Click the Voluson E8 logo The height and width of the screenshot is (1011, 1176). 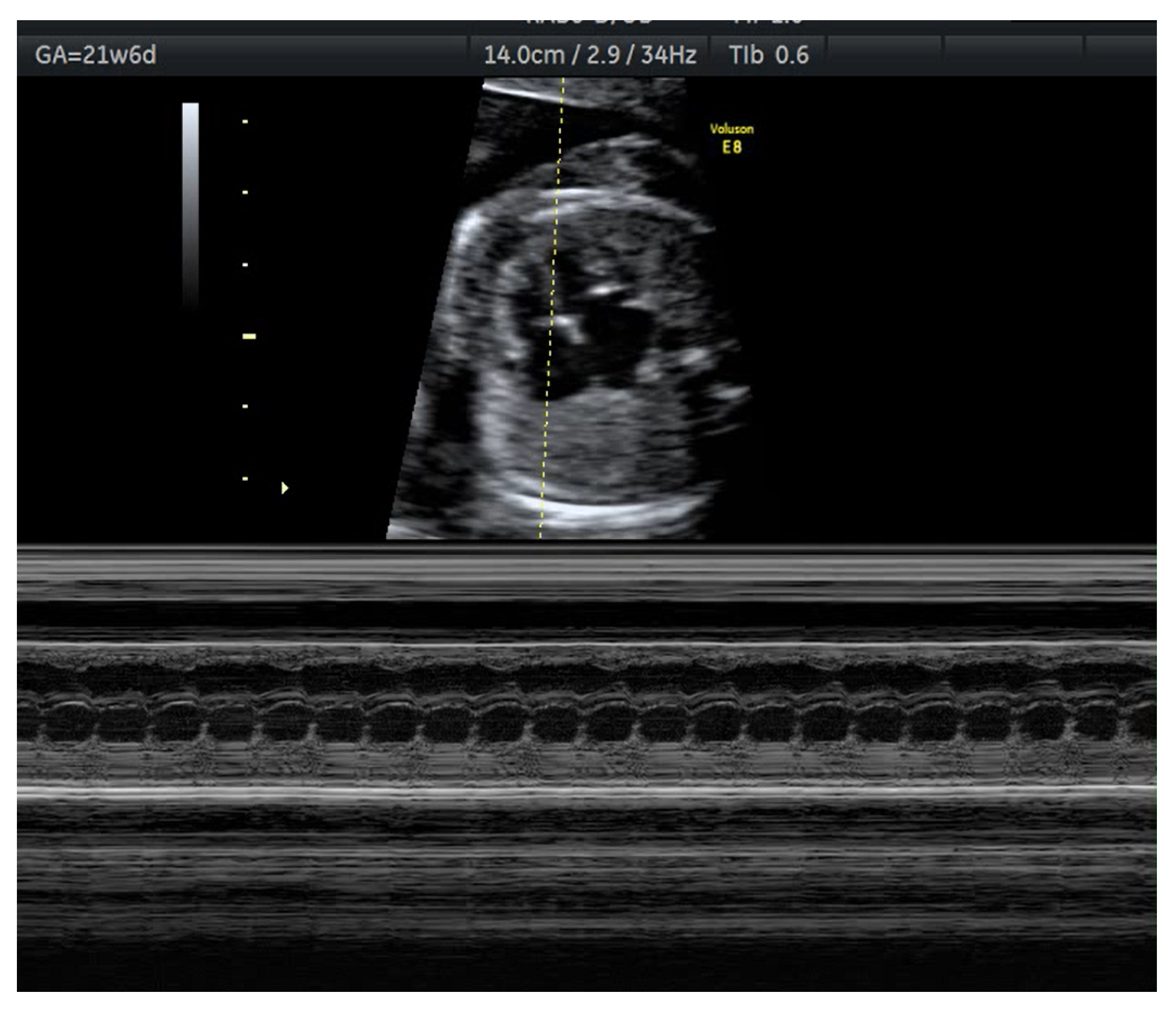pos(731,139)
